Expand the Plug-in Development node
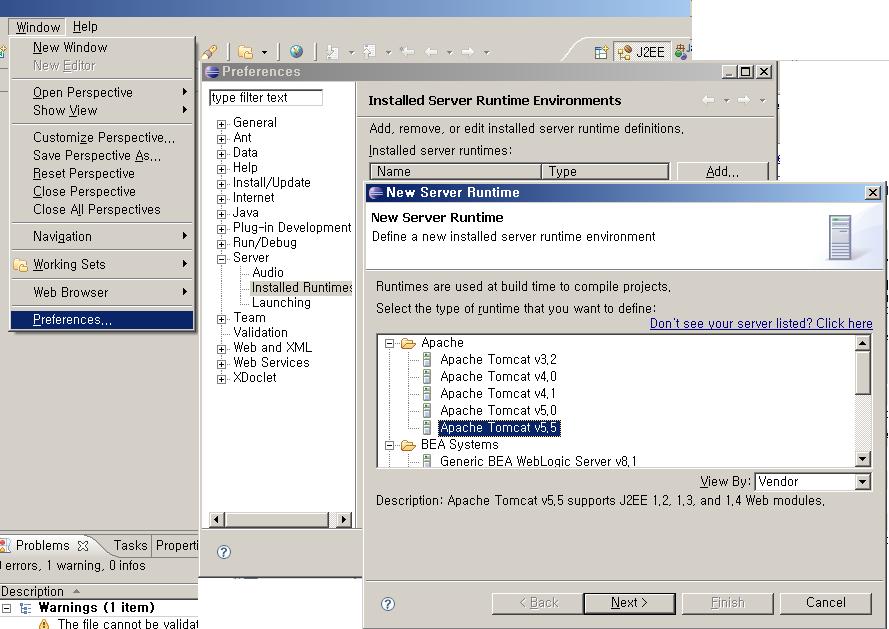 tap(222, 229)
